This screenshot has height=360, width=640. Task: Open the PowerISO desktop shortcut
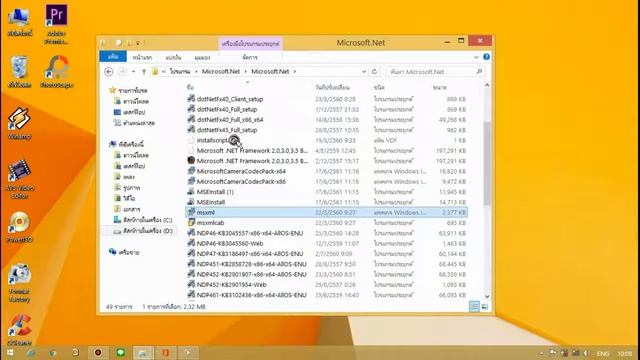coord(19,227)
